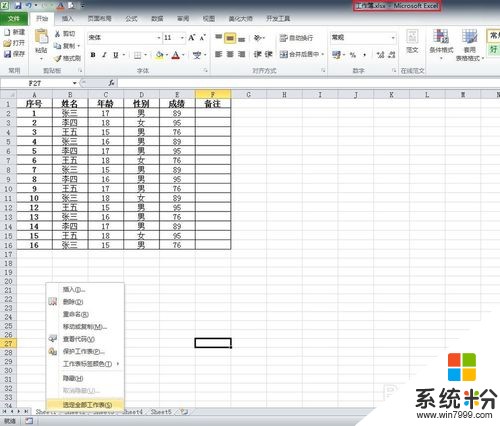Expand Format as Table (套用表格格式) dropdown

click(483, 58)
